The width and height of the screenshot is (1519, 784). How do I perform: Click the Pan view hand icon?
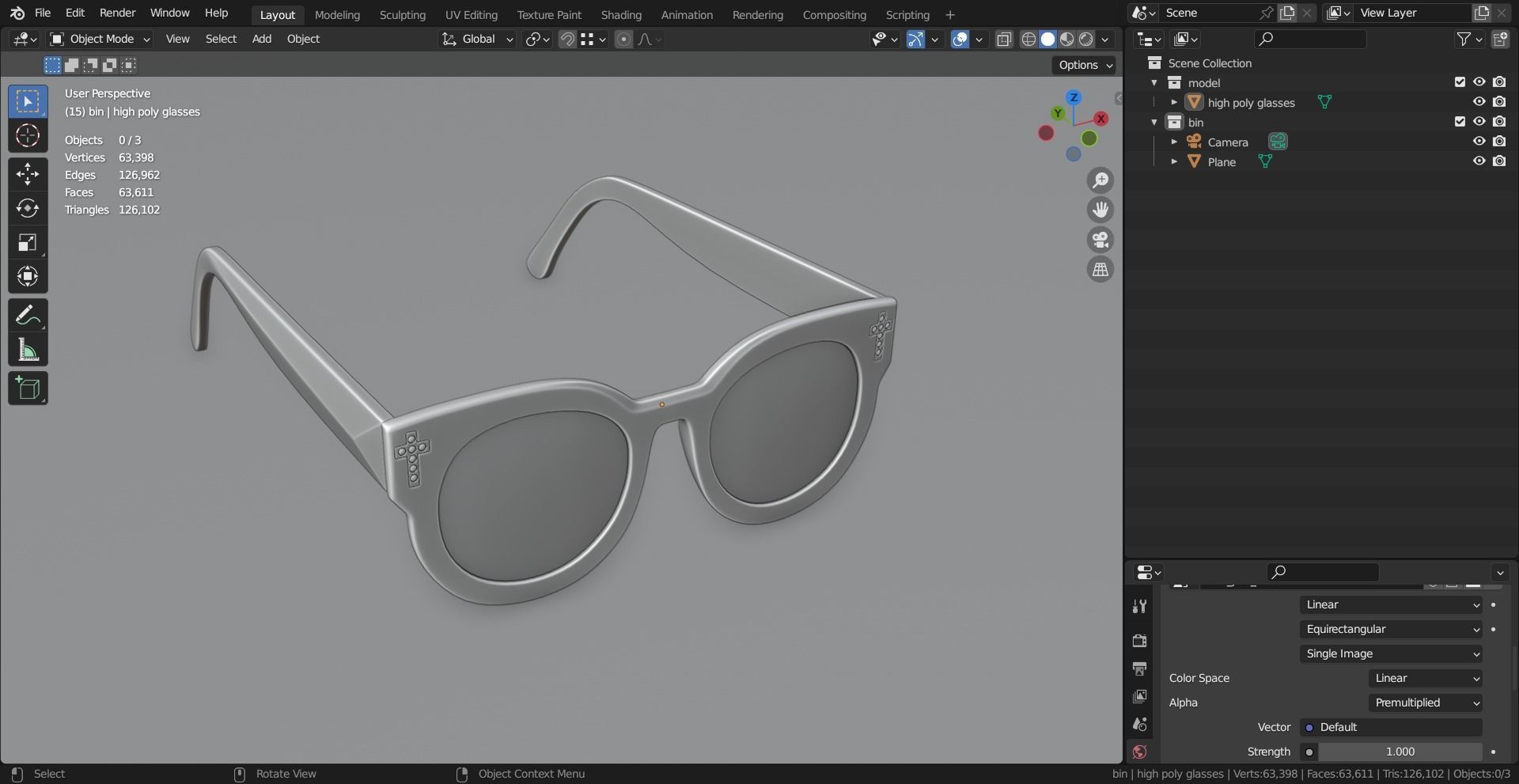click(1100, 210)
